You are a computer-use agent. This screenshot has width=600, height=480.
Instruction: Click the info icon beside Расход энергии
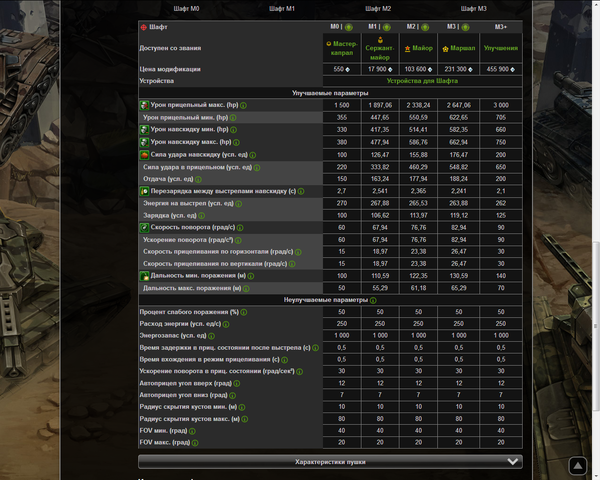pyautogui.click(x=226, y=324)
